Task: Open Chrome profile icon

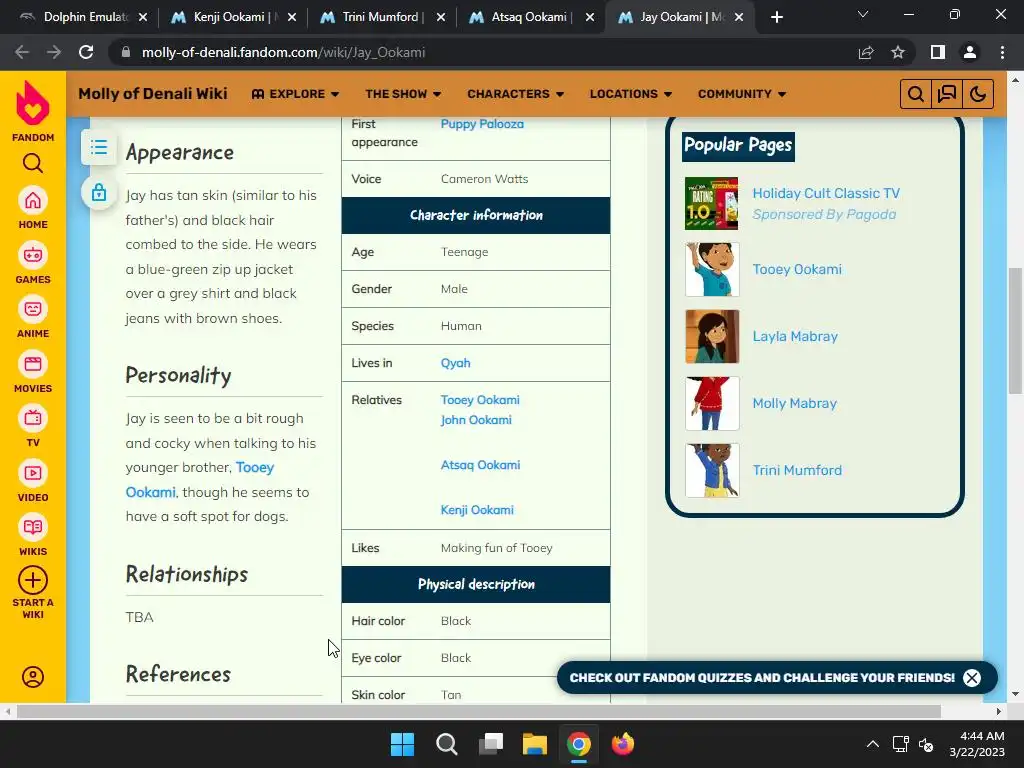Action: coord(970,52)
